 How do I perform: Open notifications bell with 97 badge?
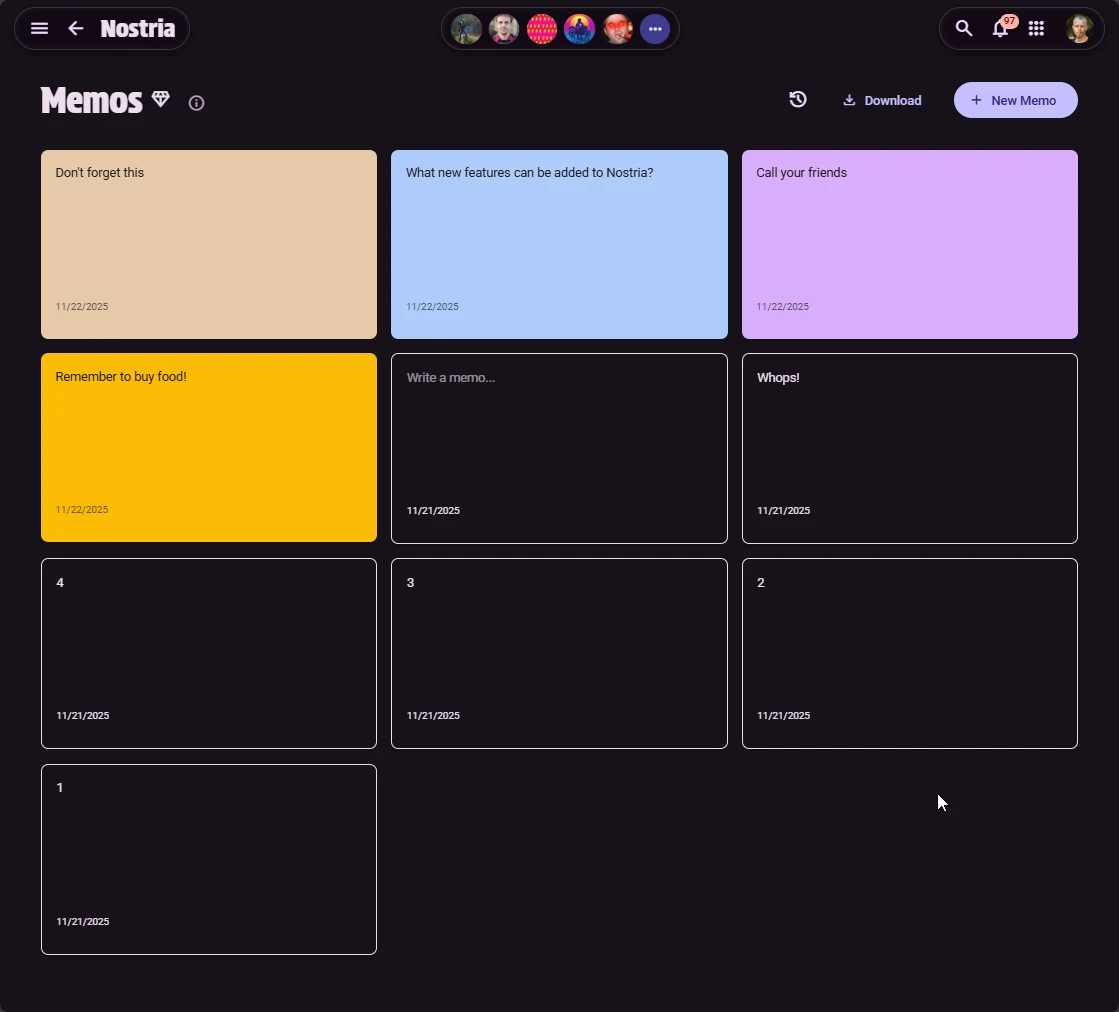1000,29
